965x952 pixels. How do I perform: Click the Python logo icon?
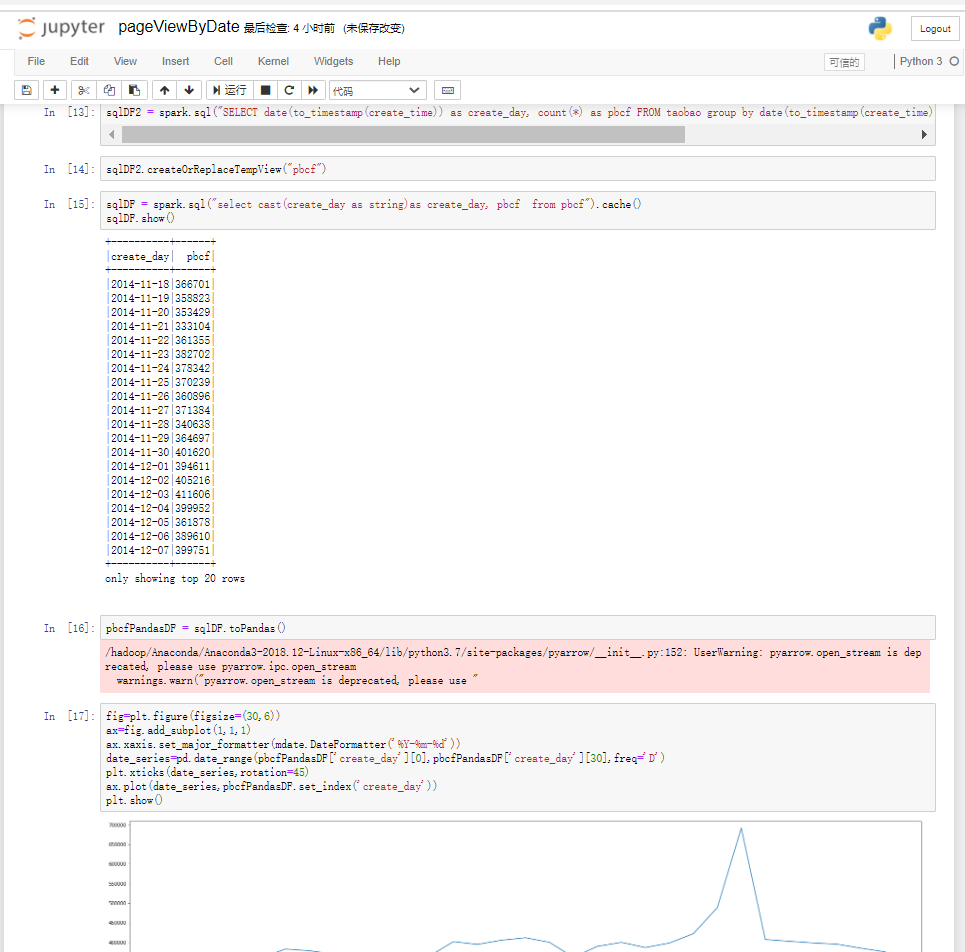click(880, 29)
